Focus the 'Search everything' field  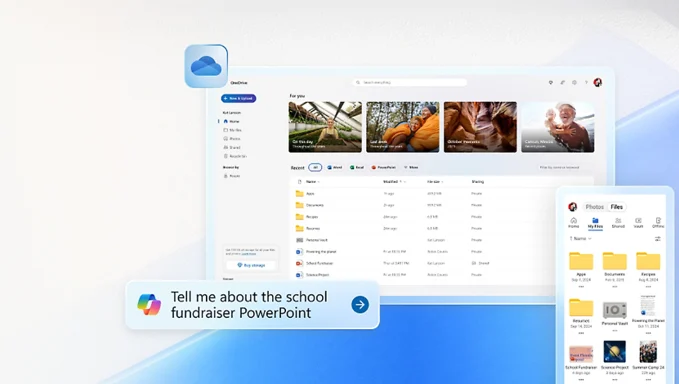410,82
